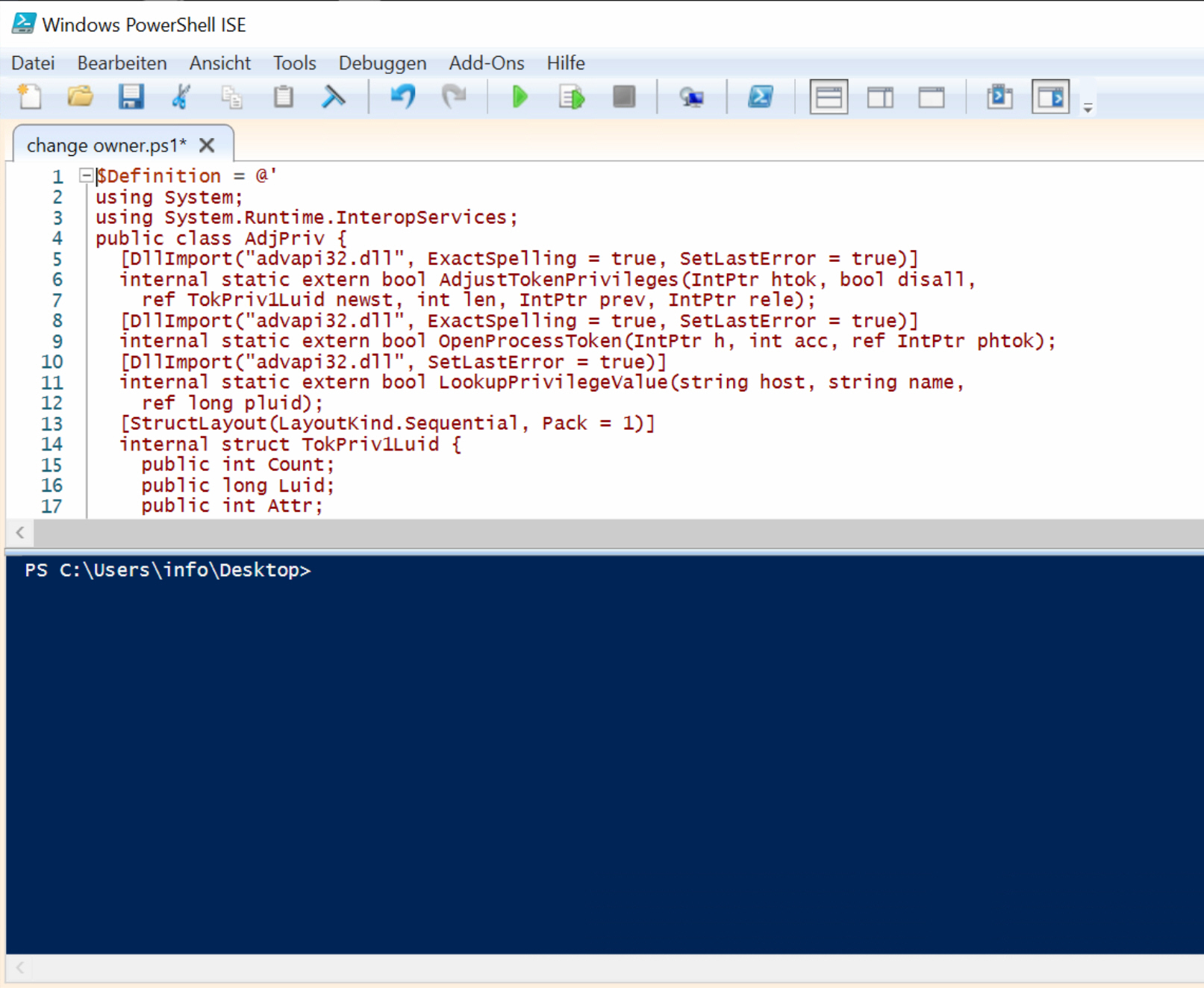Open new remote PowerShell tab icon

point(691,97)
